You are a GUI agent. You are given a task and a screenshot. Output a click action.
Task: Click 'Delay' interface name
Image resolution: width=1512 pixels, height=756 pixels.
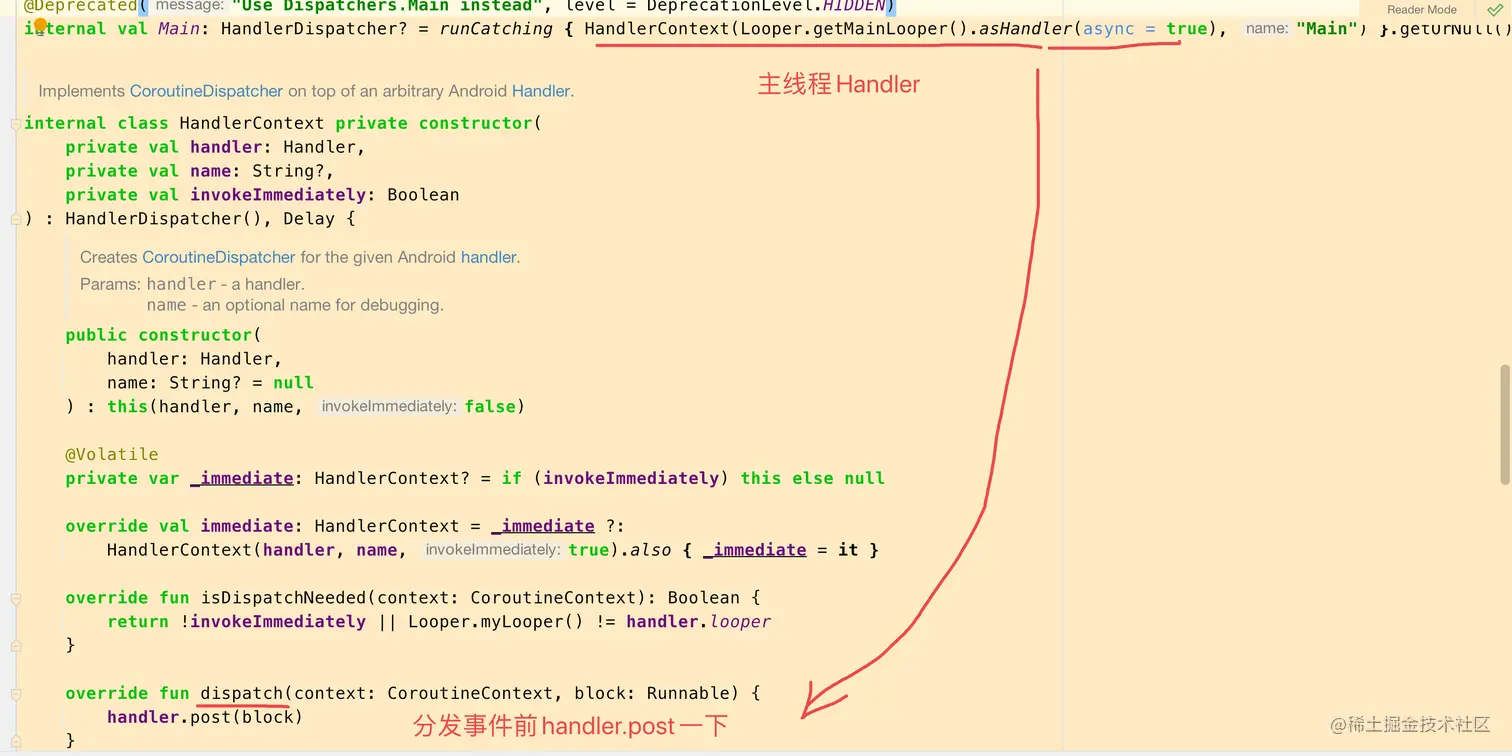[x=309, y=219]
